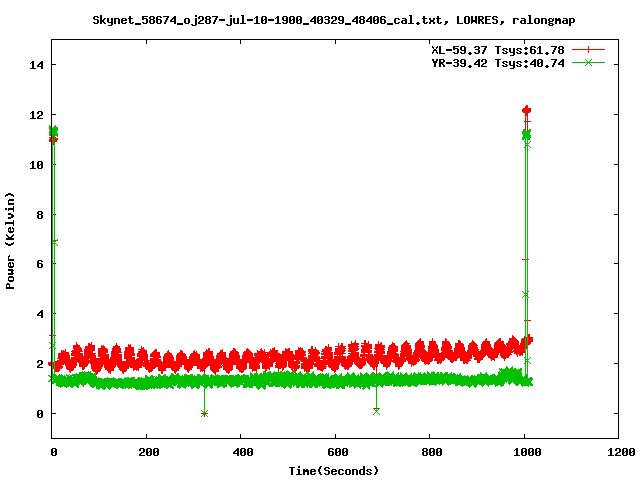Viewport: 640px width, 480px height.
Task: Click the XL-59.37 Tsys:61.78 legend entry
Action: click(498, 50)
